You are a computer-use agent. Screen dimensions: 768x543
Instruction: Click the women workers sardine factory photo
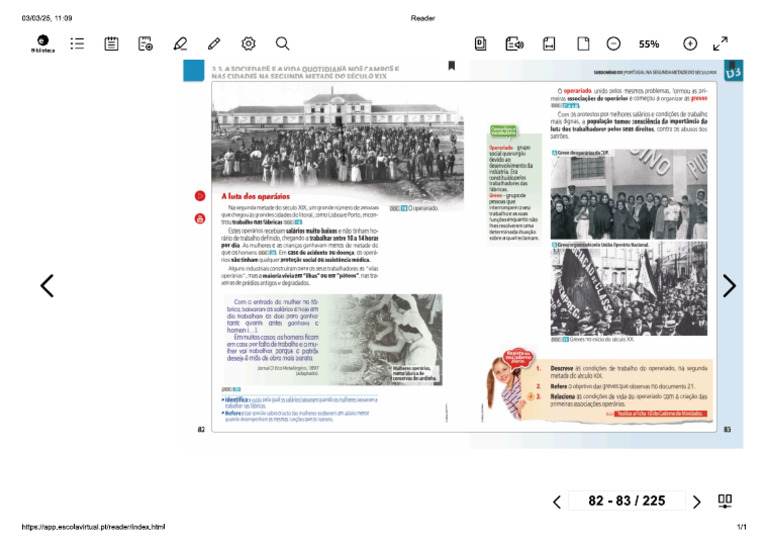click(x=384, y=339)
